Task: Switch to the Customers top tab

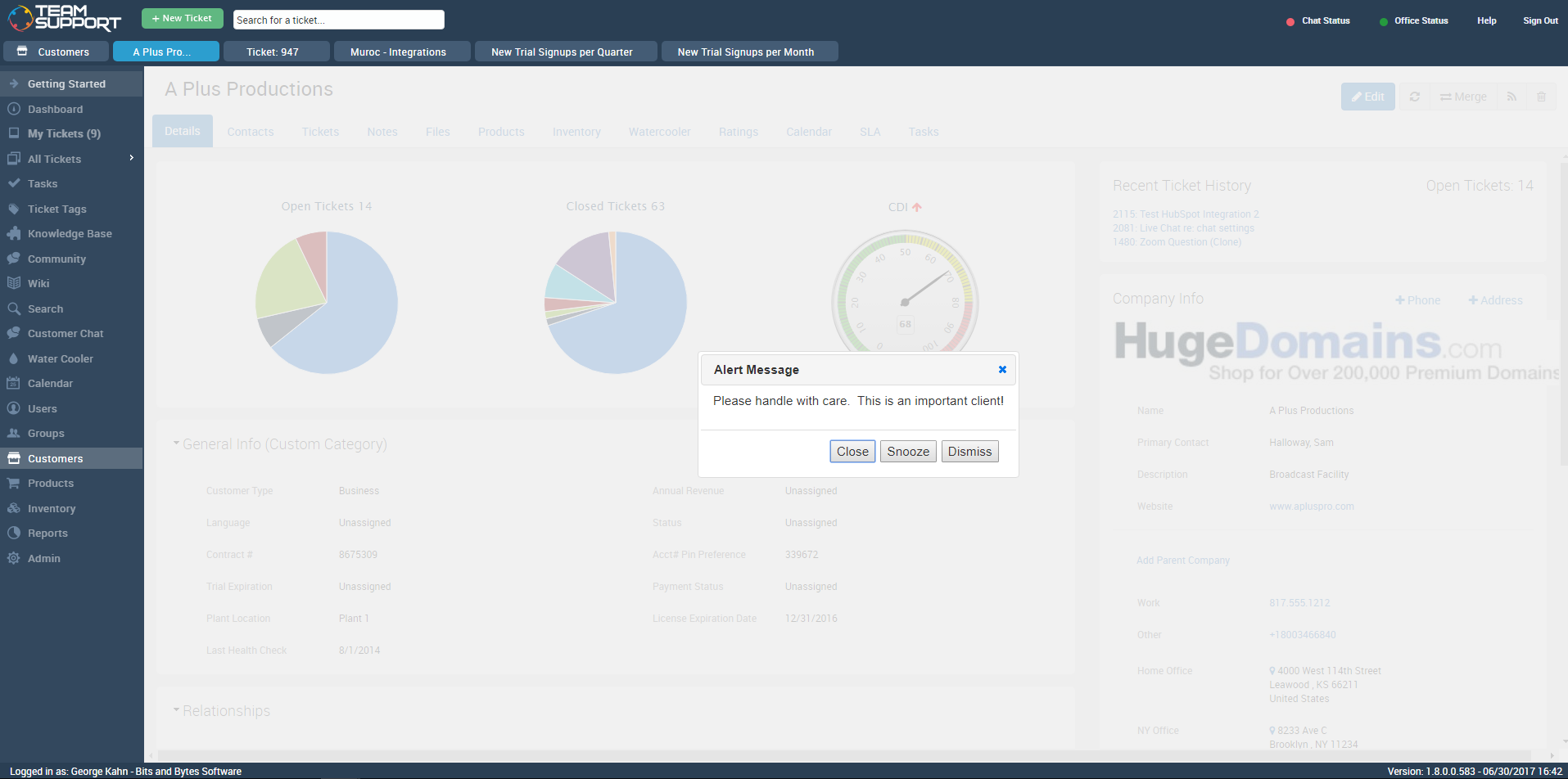Action: [56, 52]
